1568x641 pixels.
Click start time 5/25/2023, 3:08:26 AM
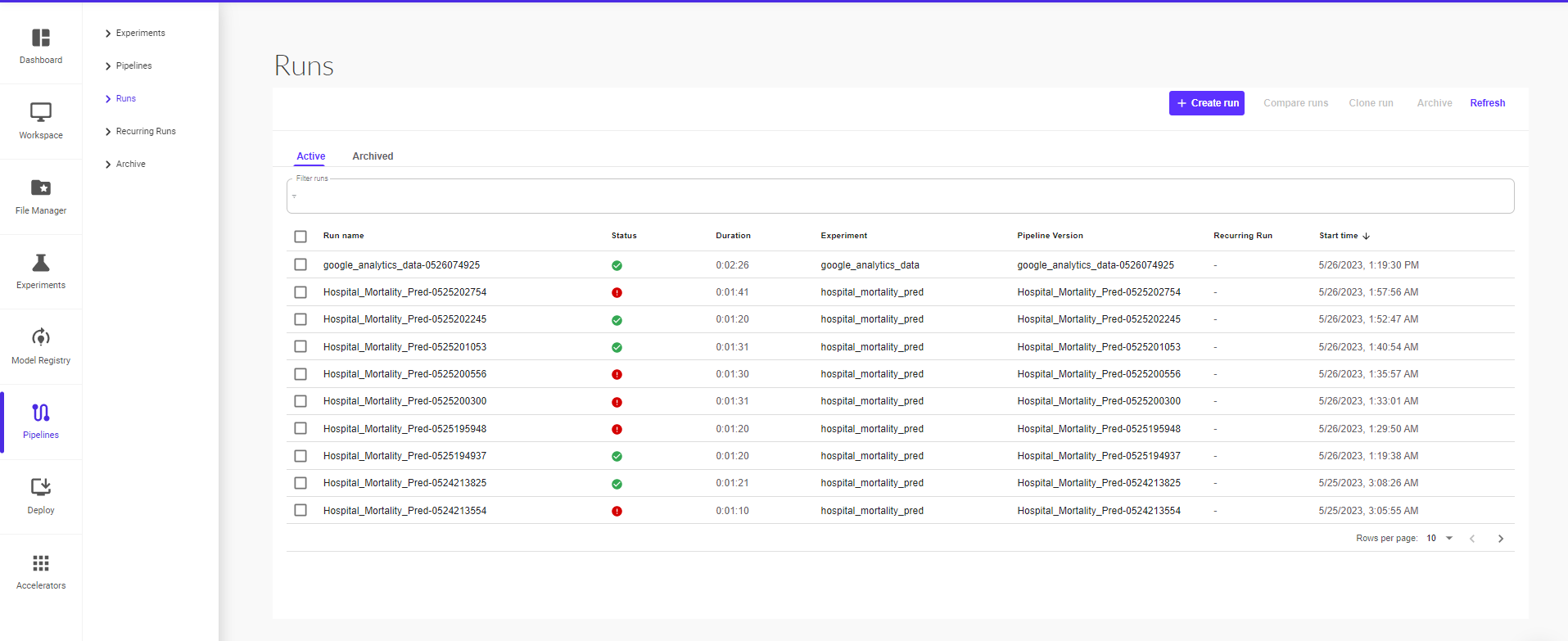(x=1368, y=483)
